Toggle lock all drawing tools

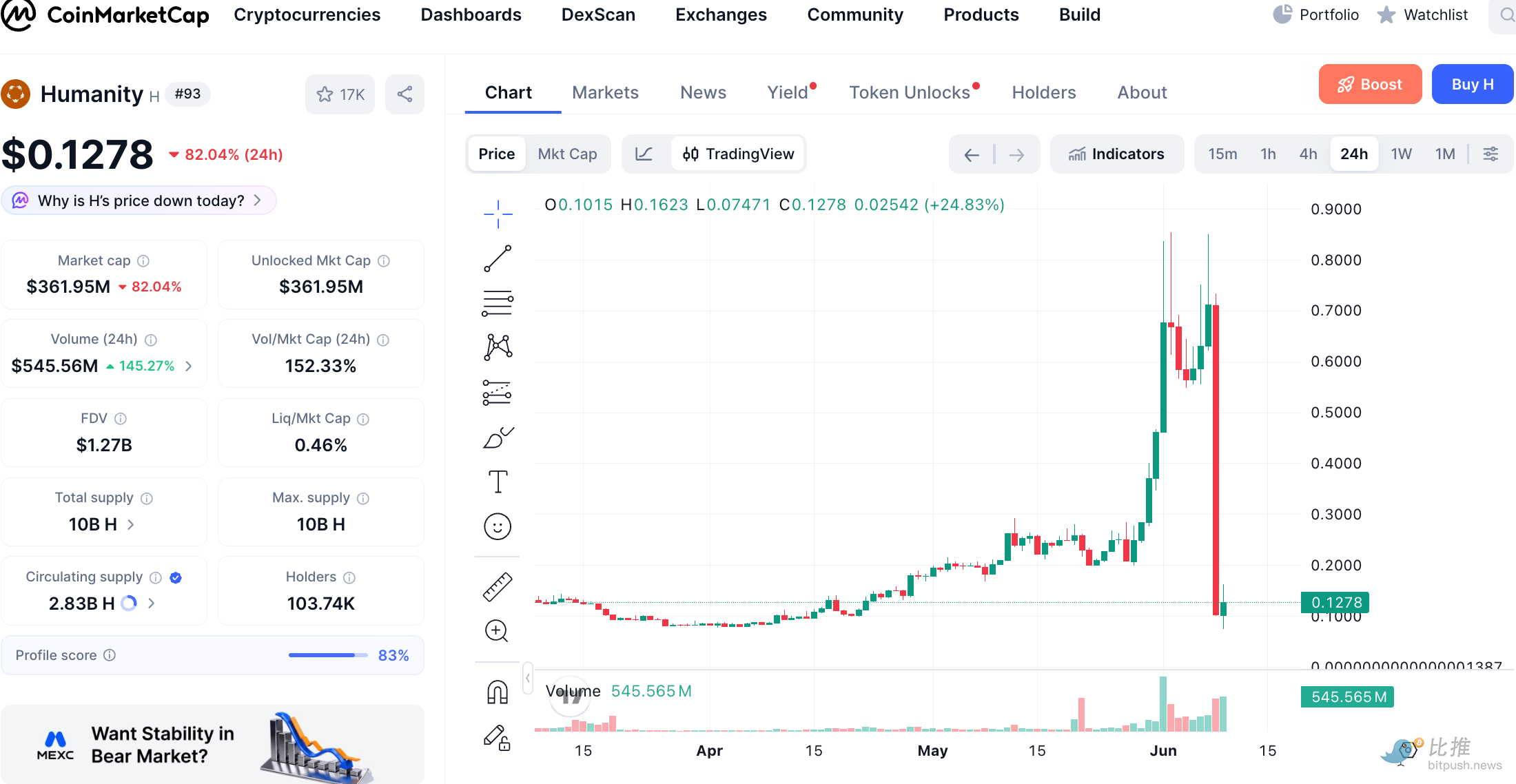click(498, 737)
